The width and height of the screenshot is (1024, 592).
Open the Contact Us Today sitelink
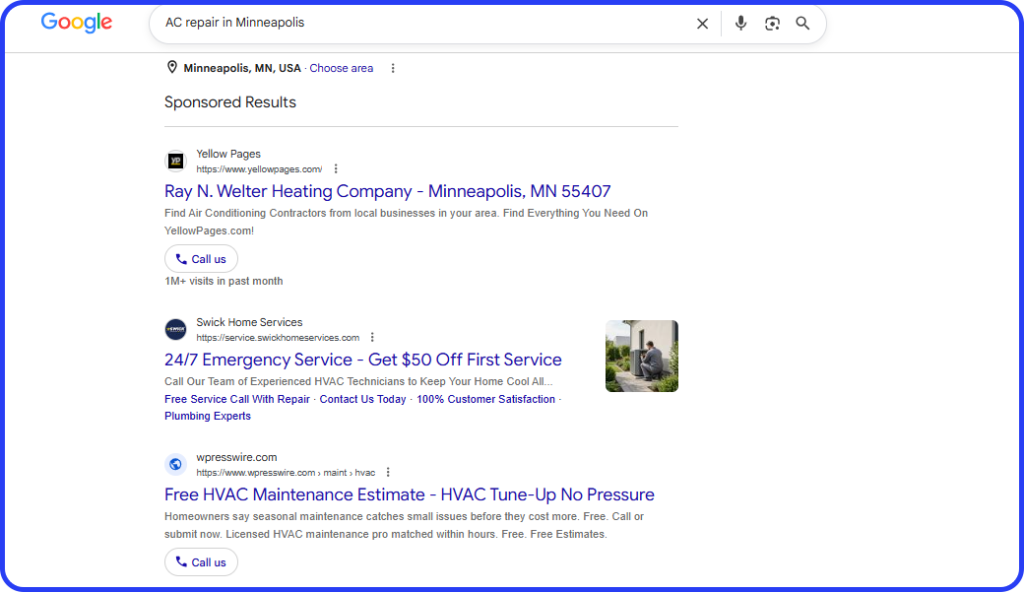tap(362, 399)
